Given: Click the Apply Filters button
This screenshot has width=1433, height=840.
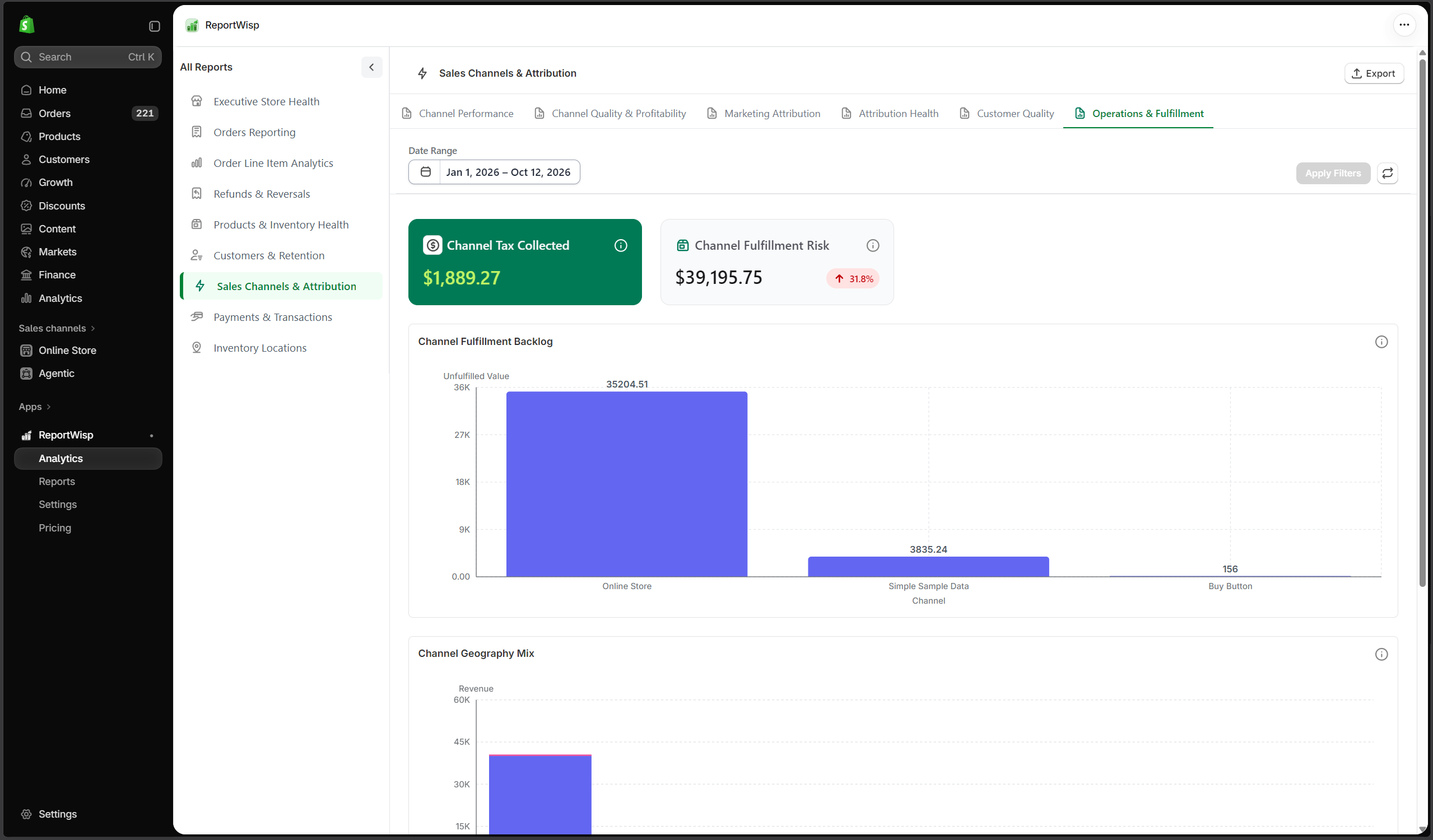Looking at the screenshot, I should point(1332,174).
